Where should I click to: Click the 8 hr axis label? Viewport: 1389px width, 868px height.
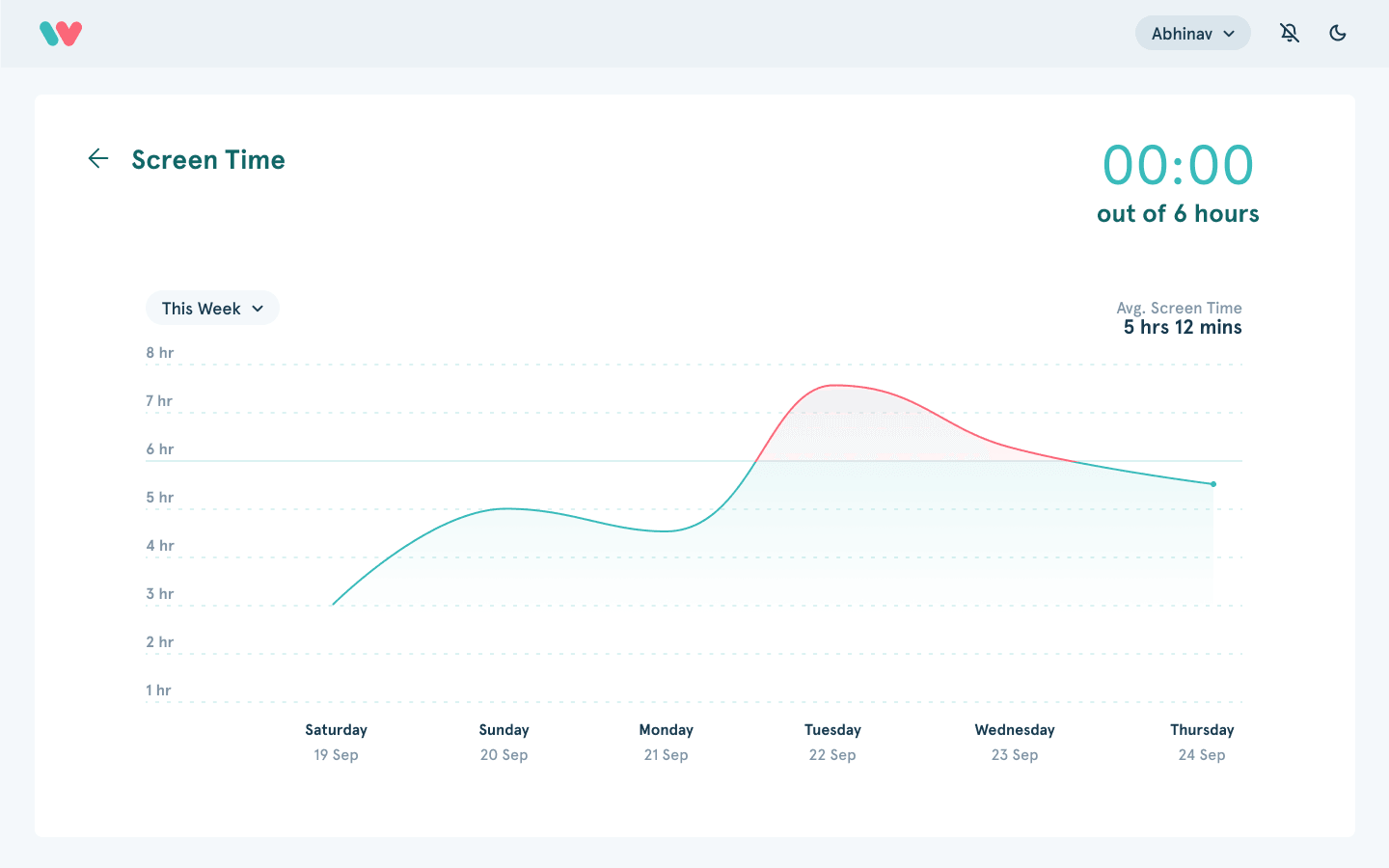coord(160,353)
